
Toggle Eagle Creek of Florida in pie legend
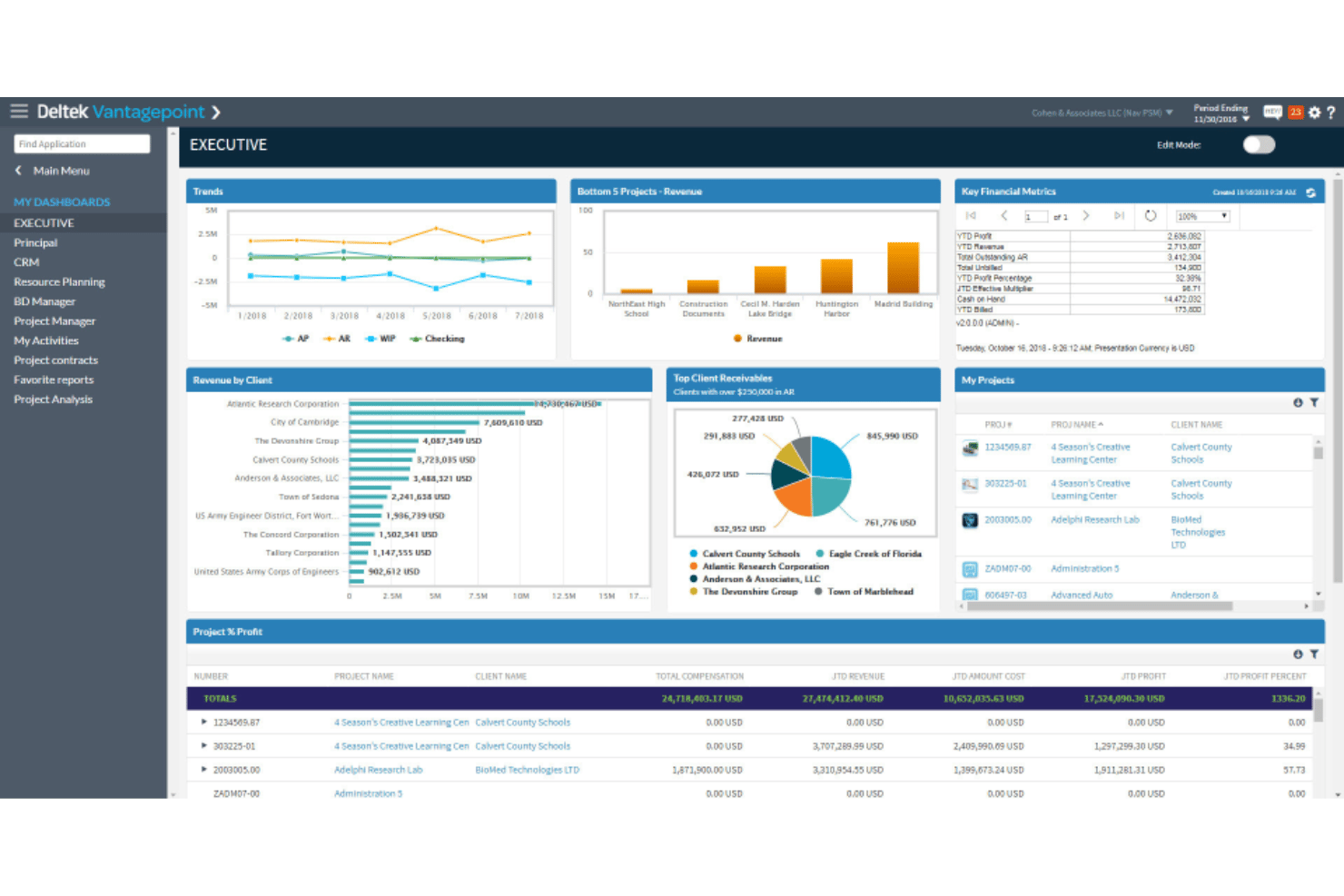[x=869, y=554]
